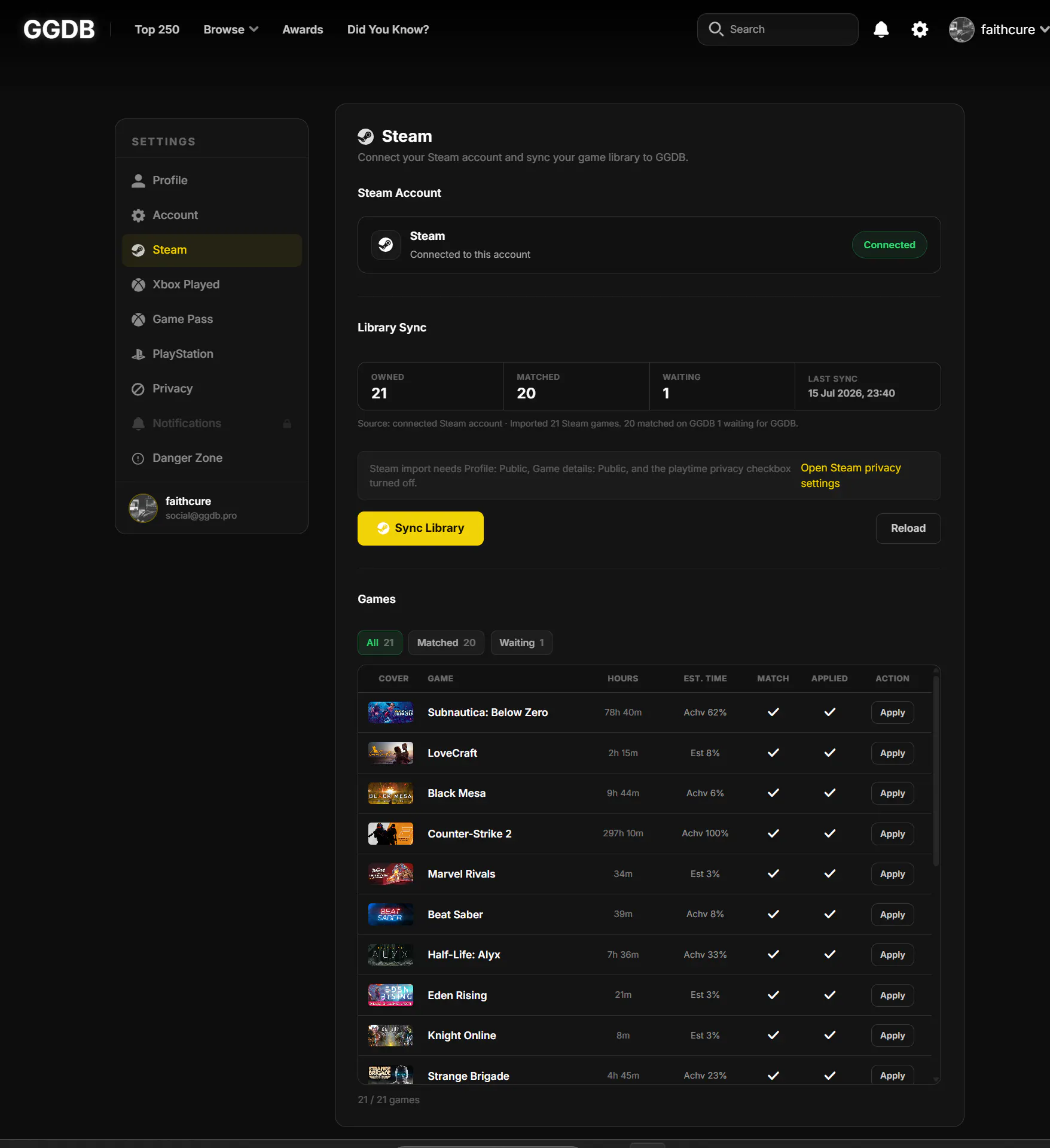The image size is (1050, 1148).
Task: Open Did You Know? page
Action: pos(388,29)
